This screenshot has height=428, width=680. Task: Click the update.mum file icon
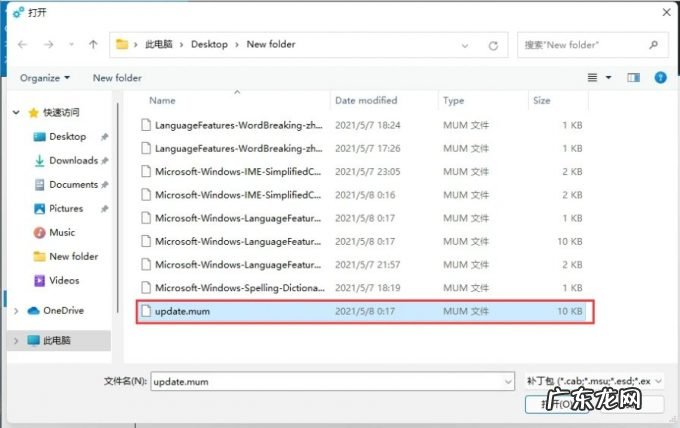pos(146,310)
